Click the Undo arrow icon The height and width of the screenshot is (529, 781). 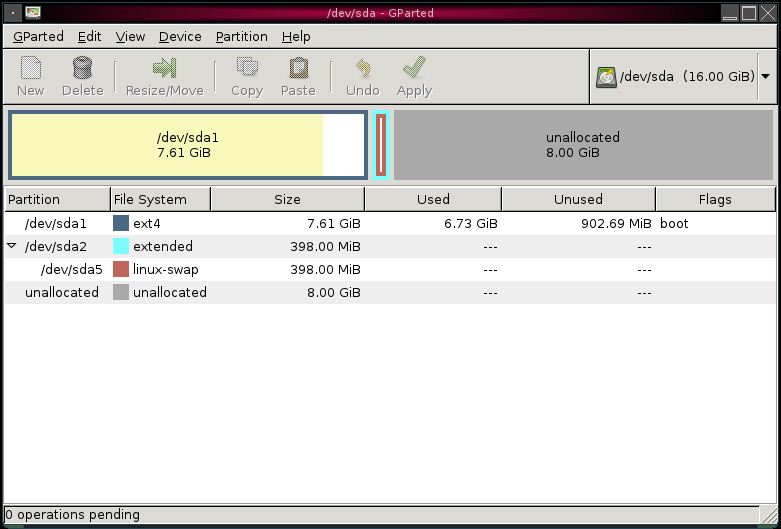point(363,68)
